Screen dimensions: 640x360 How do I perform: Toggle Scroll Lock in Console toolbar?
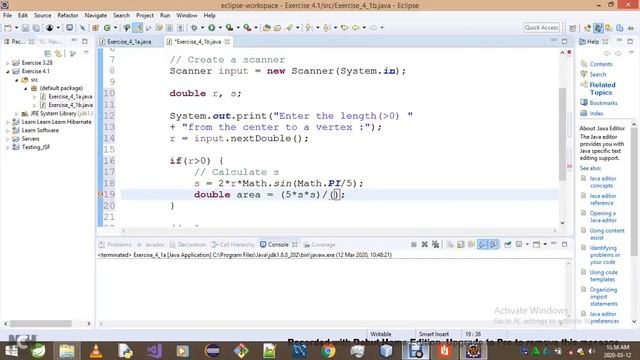click(x=460, y=244)
